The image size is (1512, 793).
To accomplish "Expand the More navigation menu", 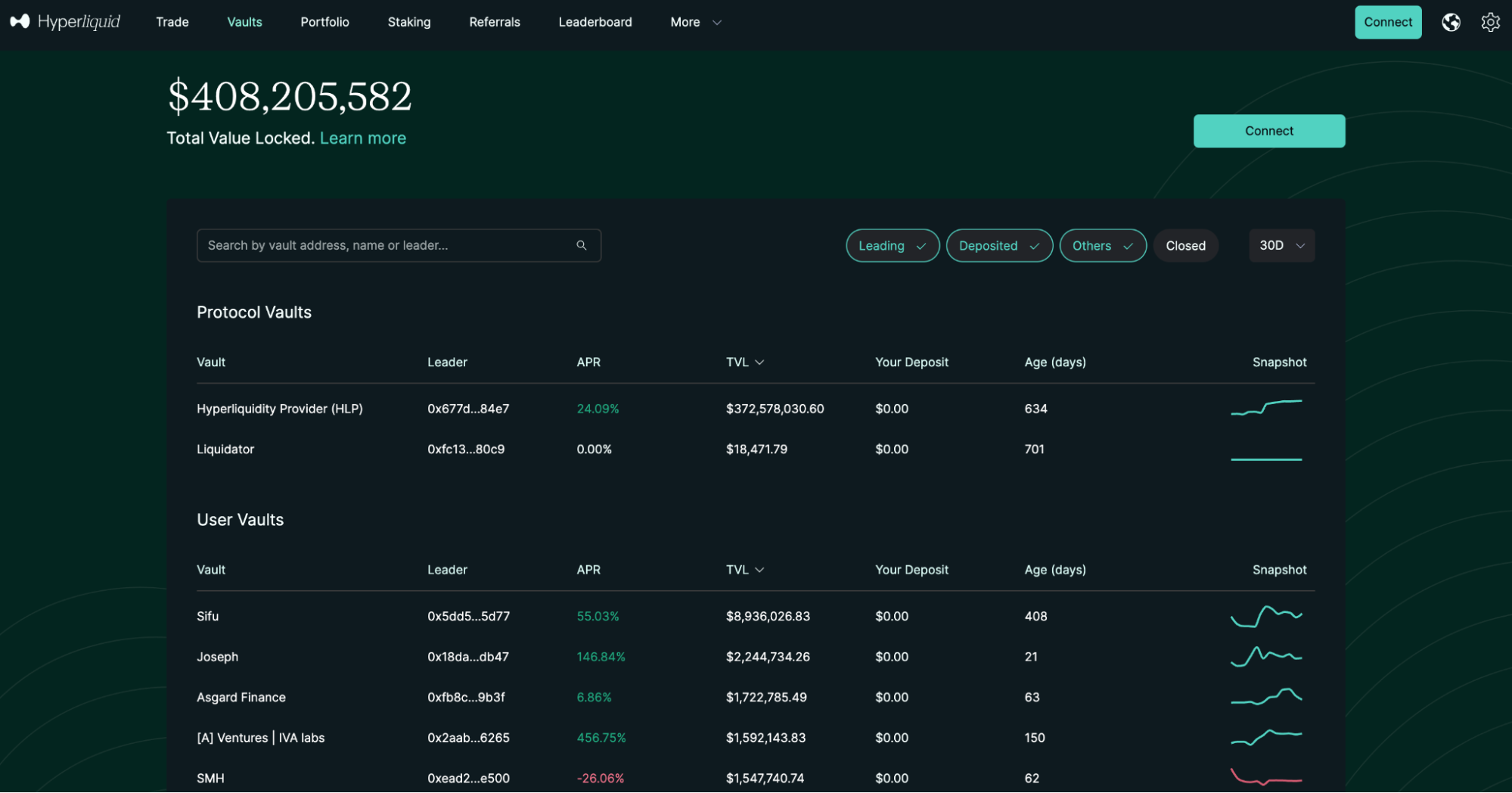I will click(x=694, y=22).
